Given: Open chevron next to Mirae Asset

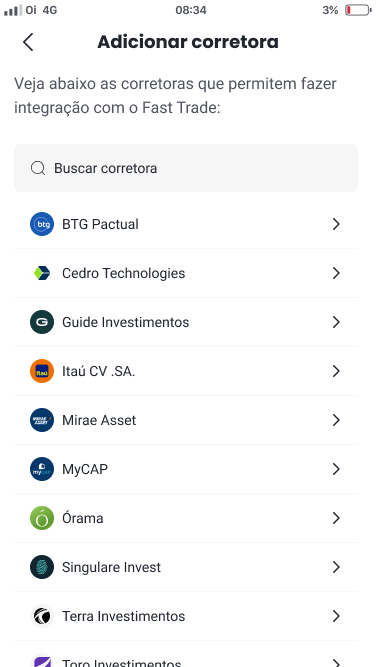Looking at the screenshot, I should point(336,420).
